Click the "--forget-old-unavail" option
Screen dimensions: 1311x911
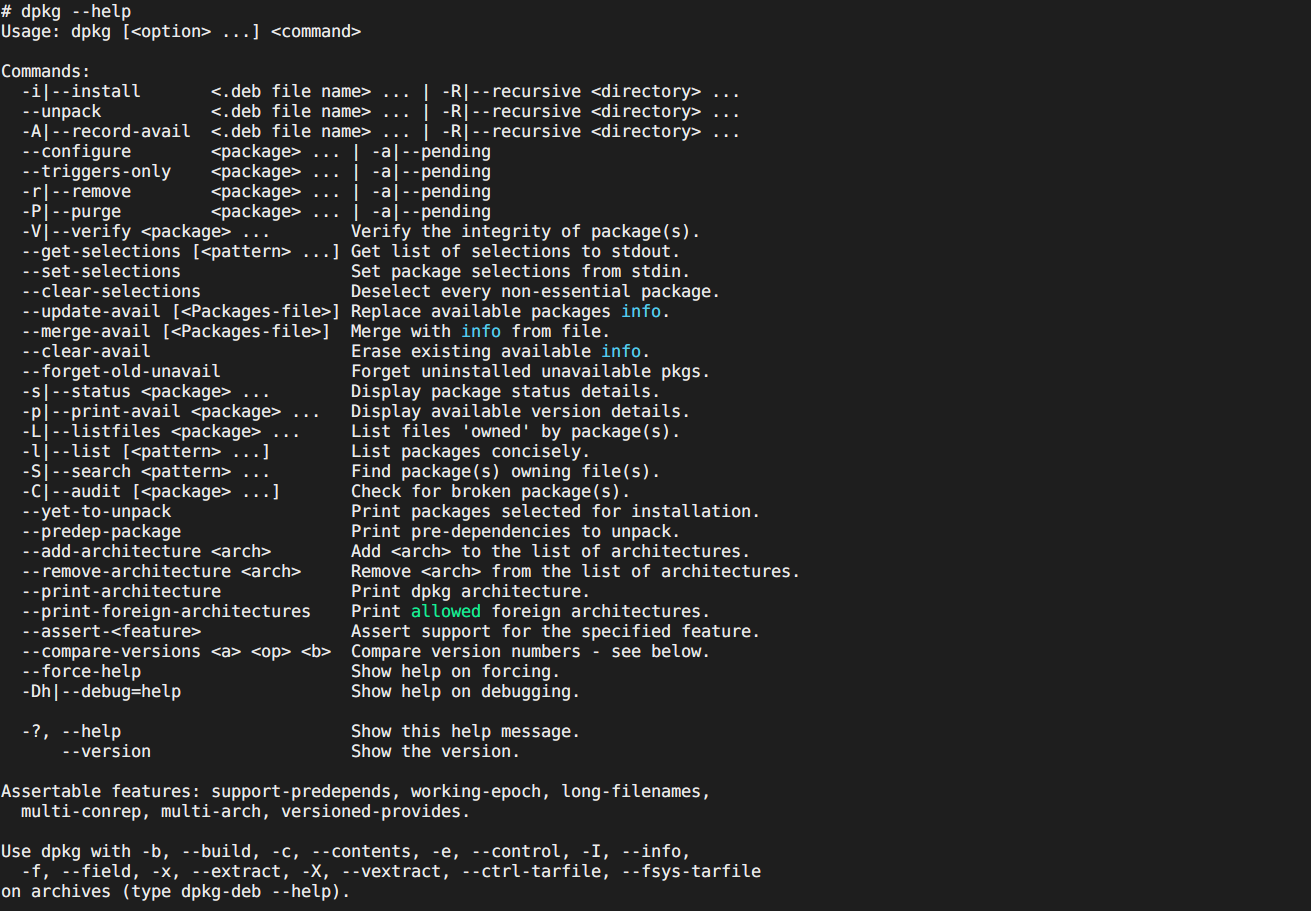coord(121,371)
